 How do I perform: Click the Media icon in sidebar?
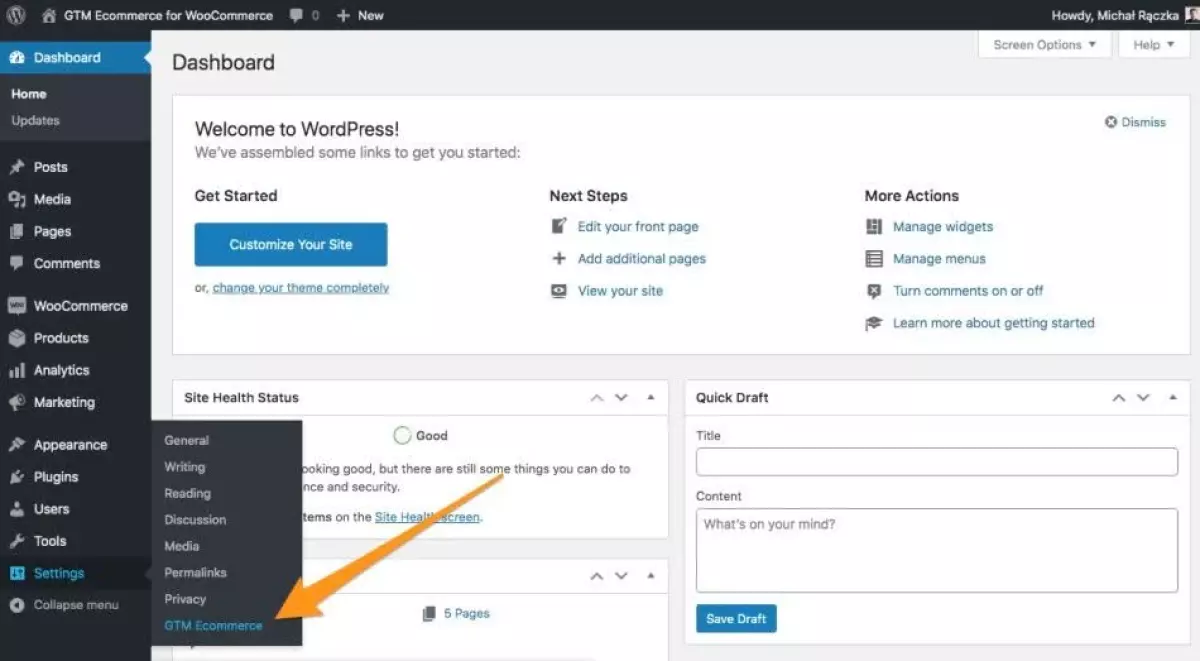[x=17, y=199]
